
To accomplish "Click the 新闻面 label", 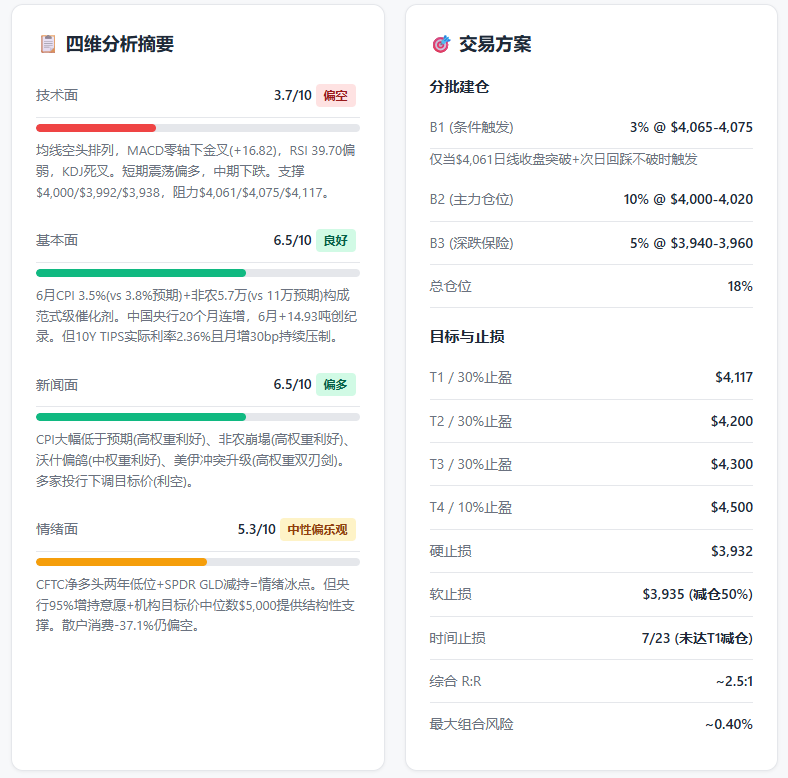I will pyautogui.click(x=57, y=385).
